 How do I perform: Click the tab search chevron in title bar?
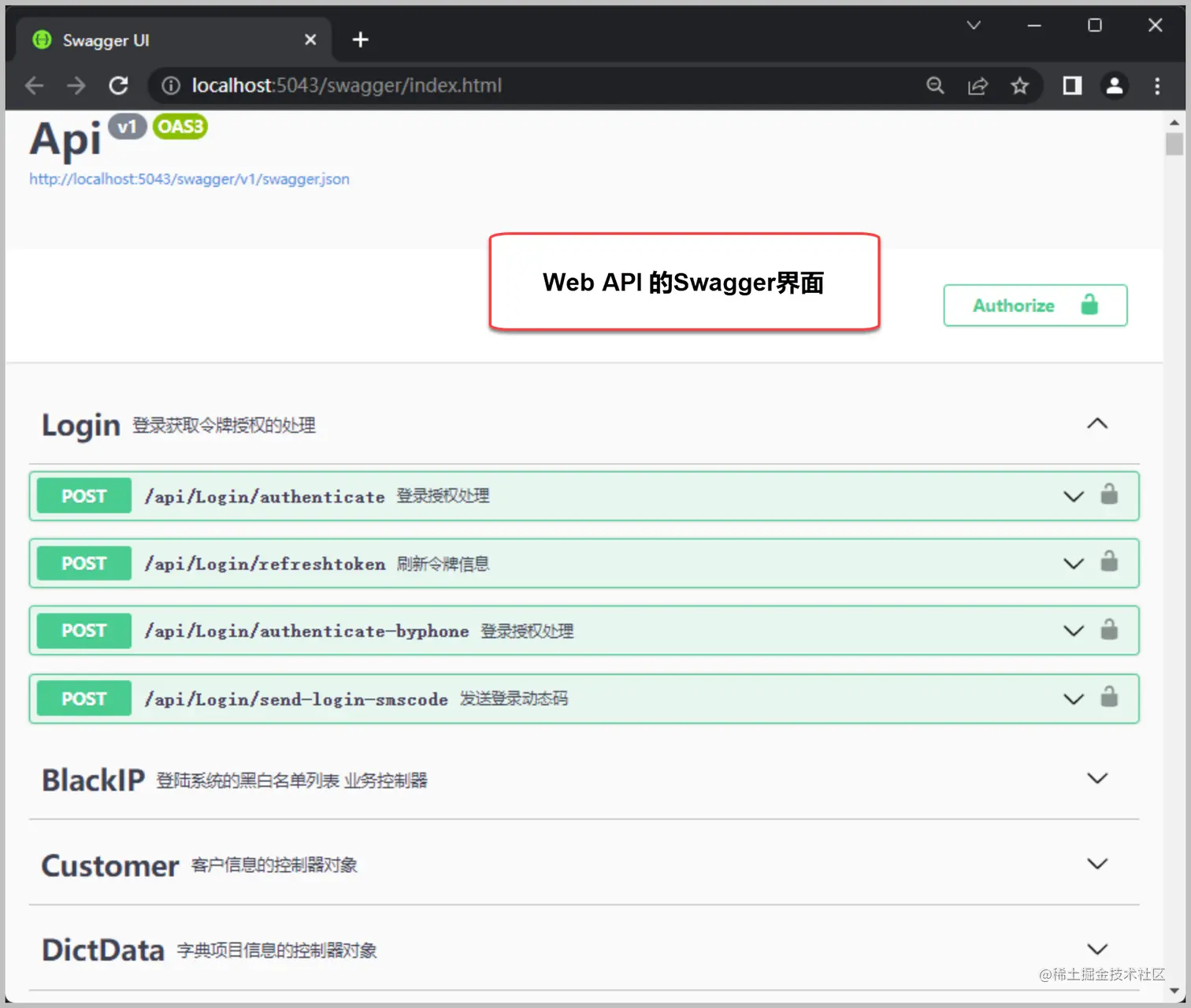[974, 25]
